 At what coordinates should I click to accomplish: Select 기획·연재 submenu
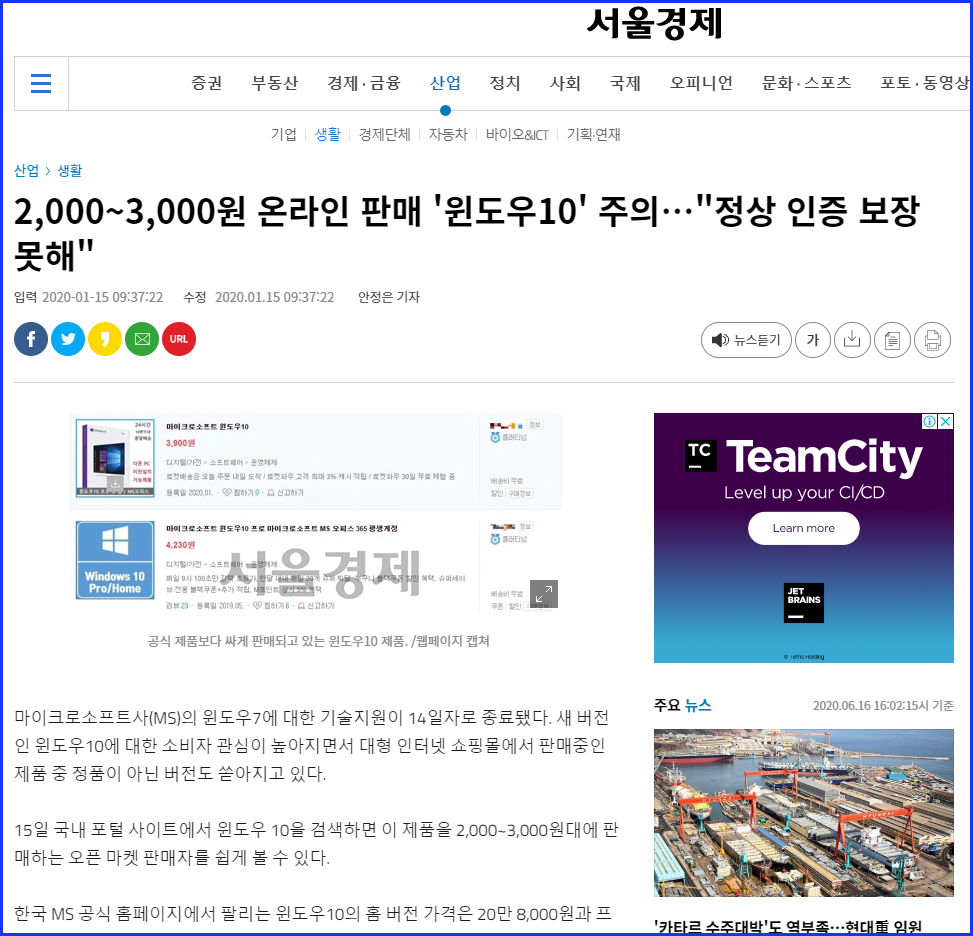click(x=593, y=135)
